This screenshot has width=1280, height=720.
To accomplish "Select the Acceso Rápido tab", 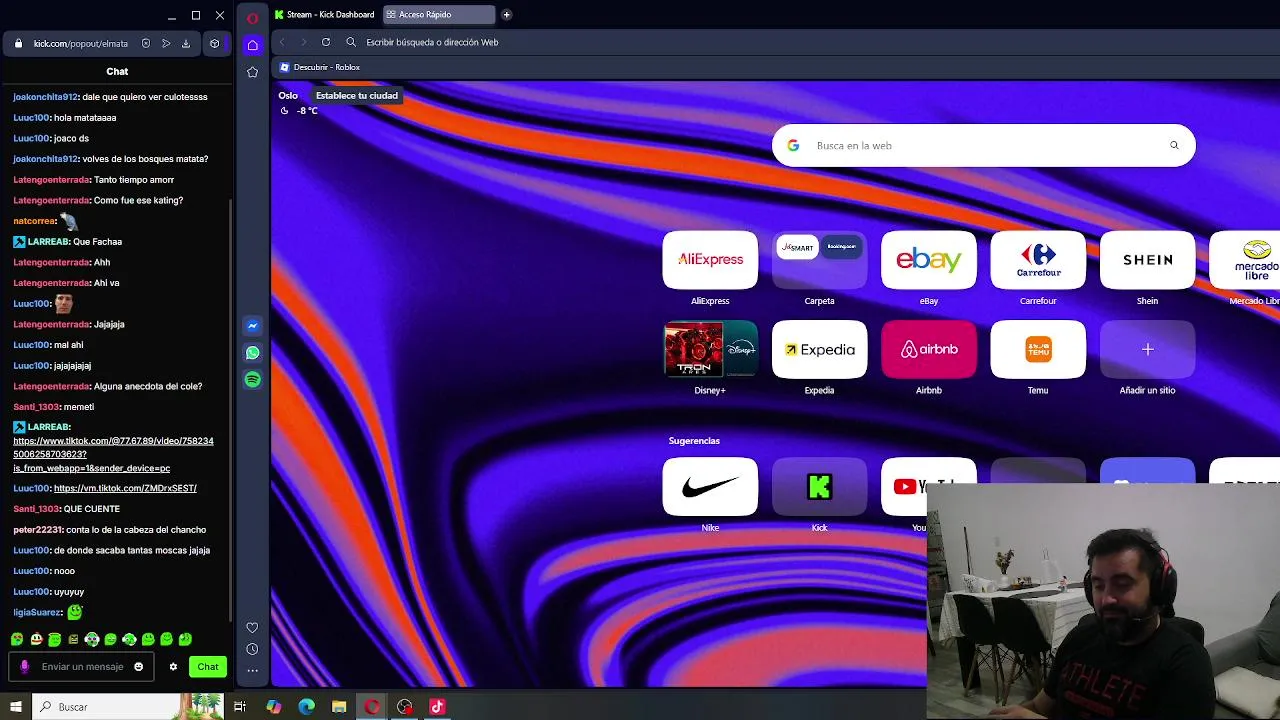I will point(439,15).
